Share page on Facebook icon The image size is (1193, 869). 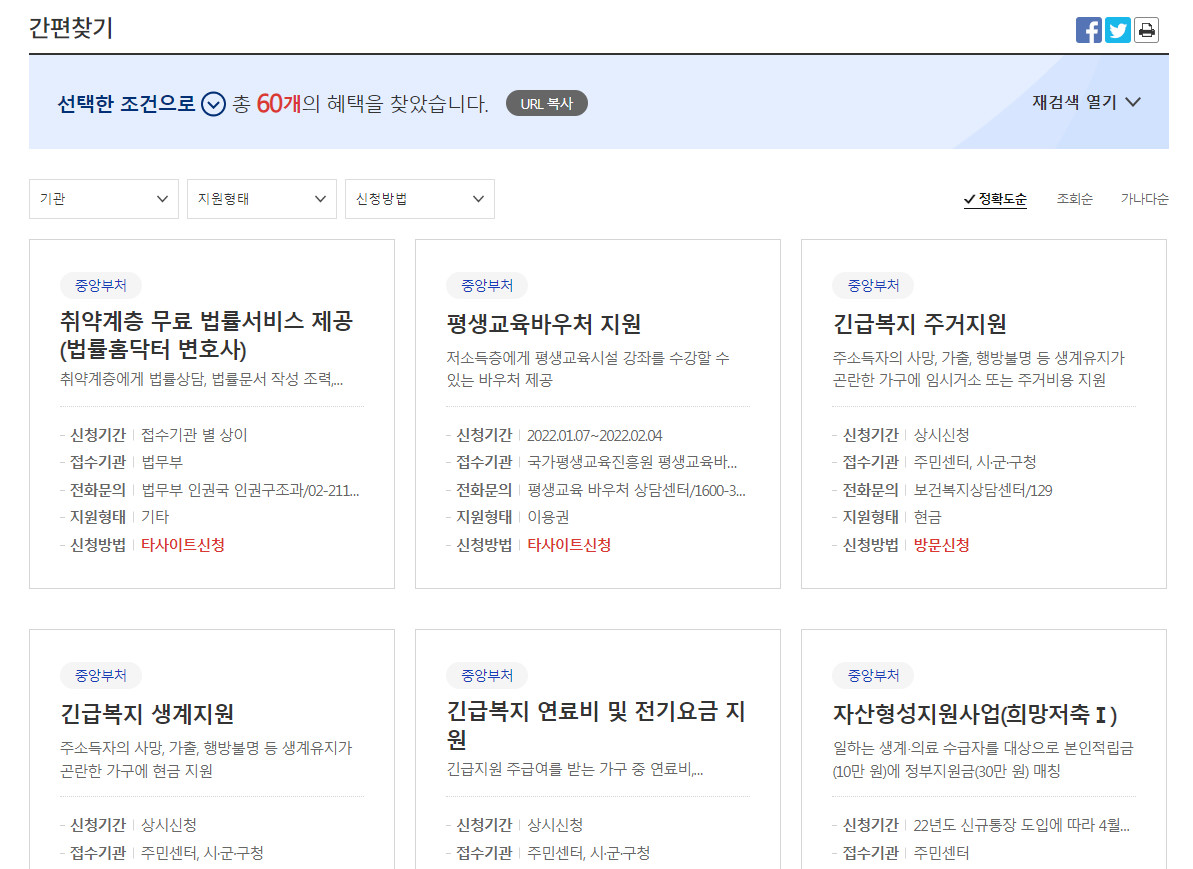click(1089, 30)
